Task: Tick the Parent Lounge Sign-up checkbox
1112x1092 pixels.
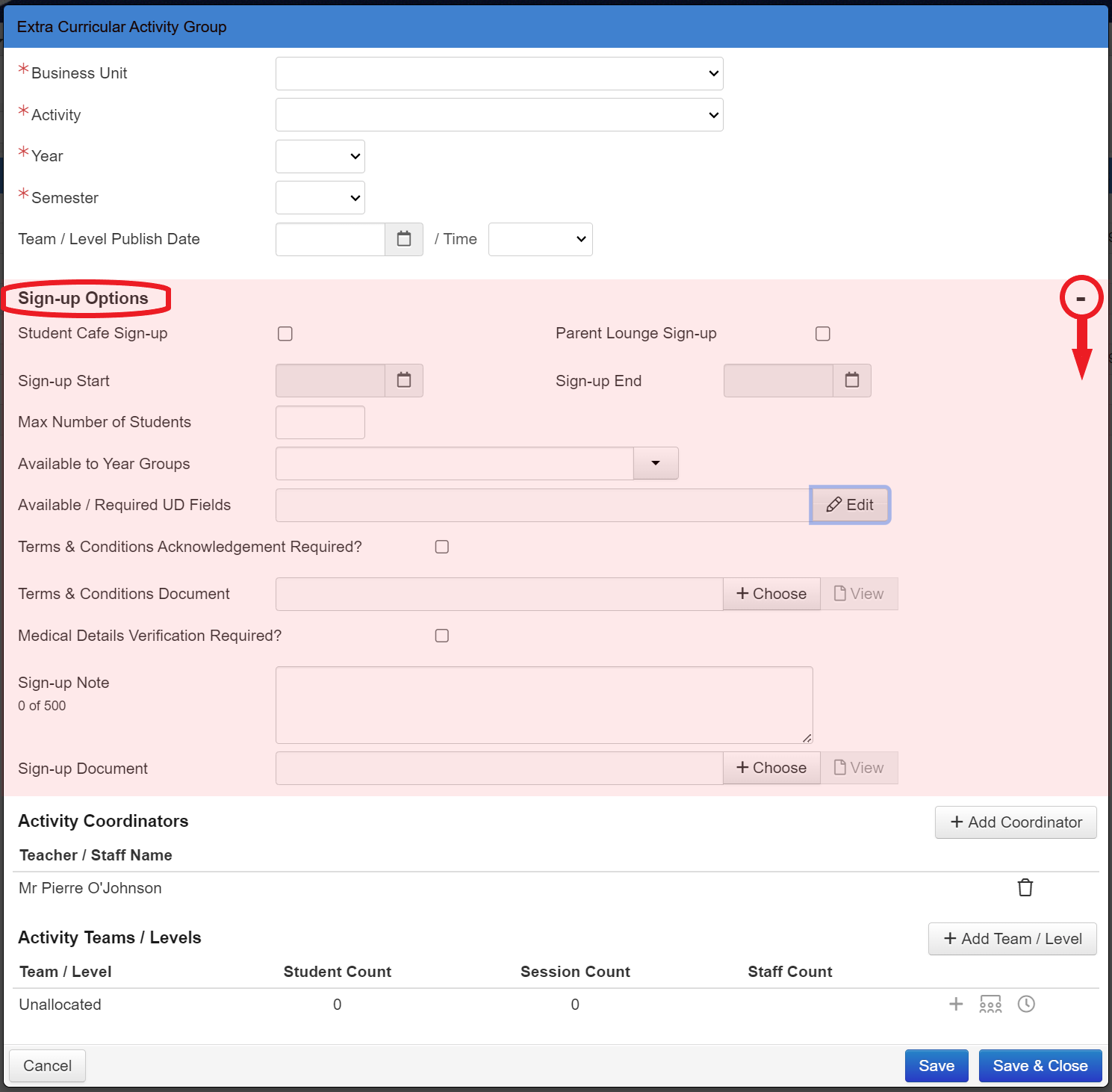Action: (x=822, y=334)
